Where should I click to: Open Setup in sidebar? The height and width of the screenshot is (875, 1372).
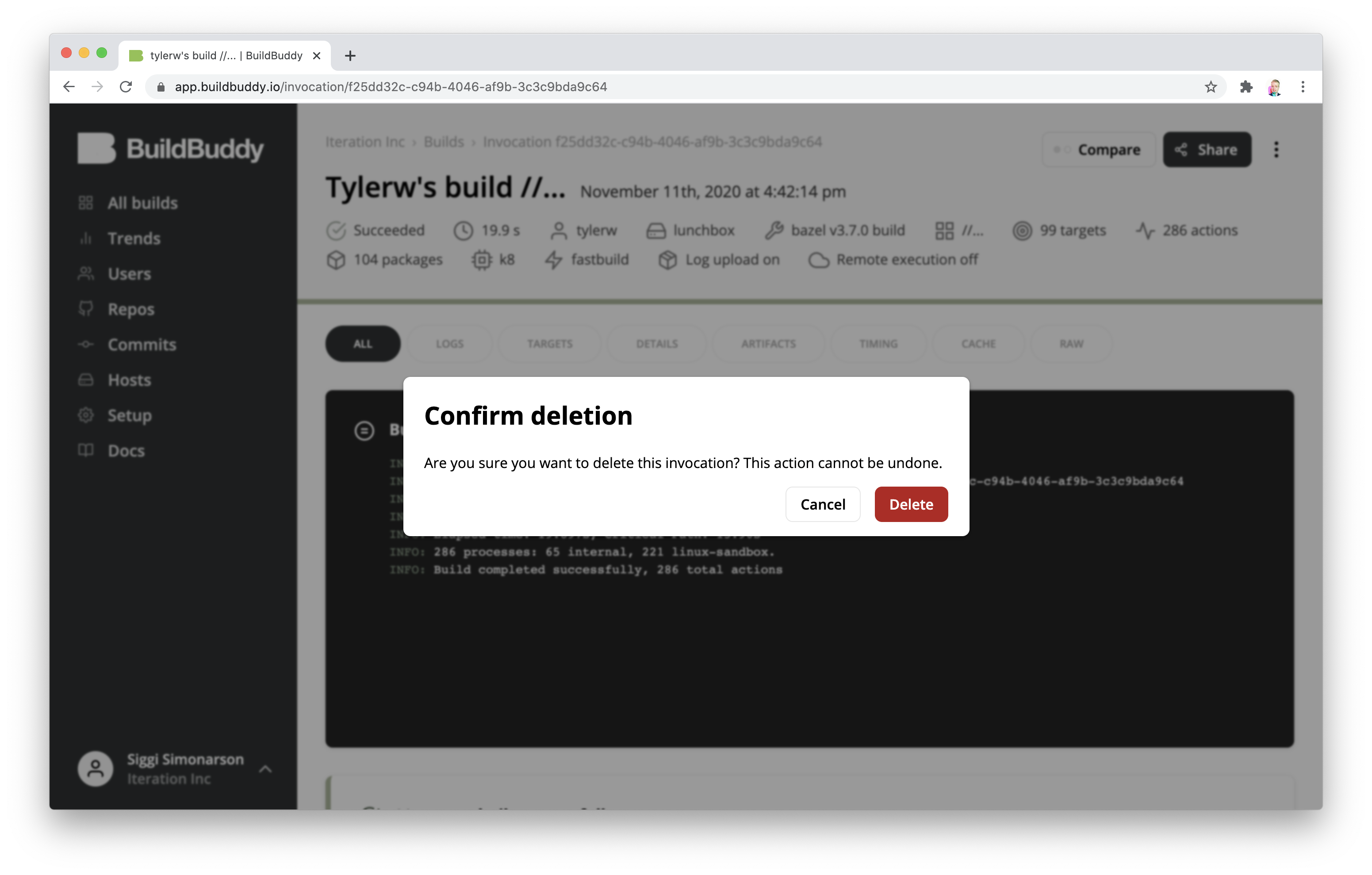click(x=130, y=415)
